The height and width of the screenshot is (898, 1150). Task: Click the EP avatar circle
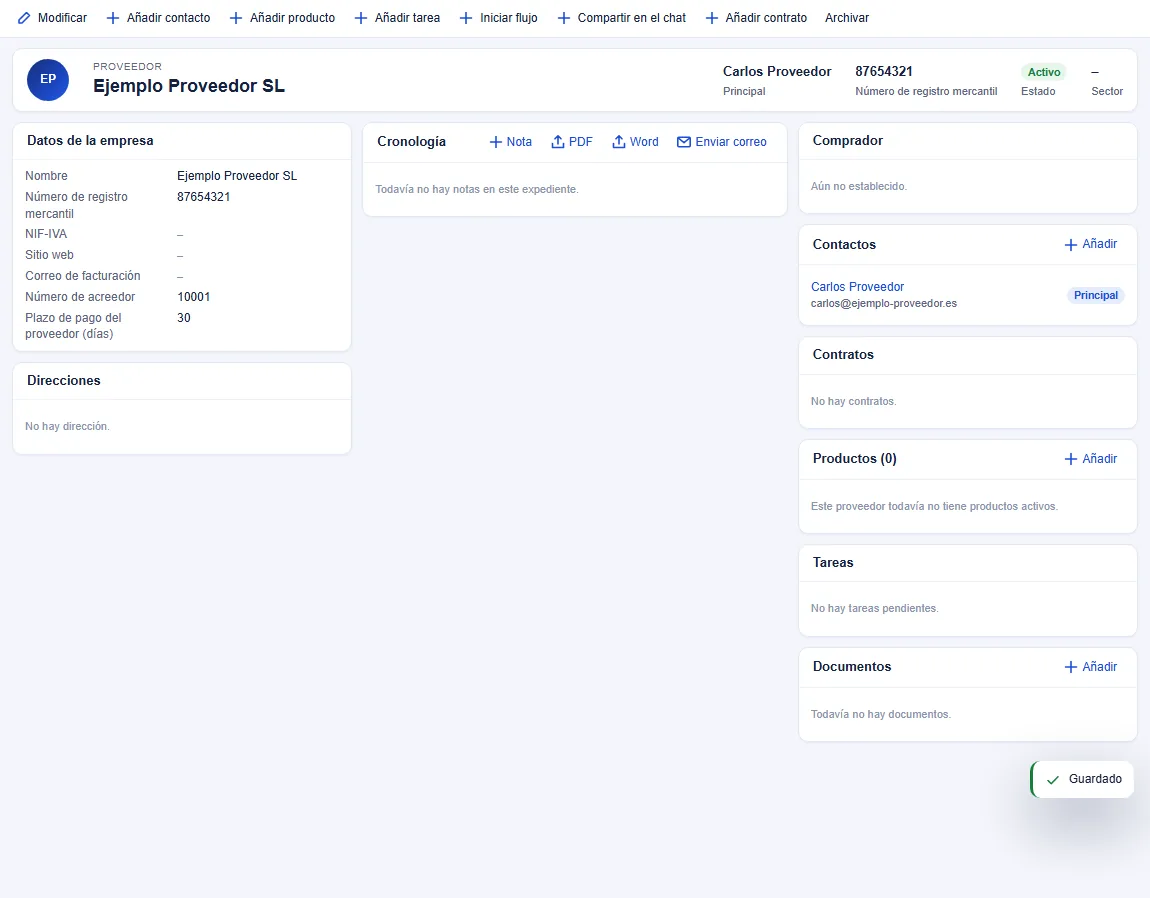[48, 80]
